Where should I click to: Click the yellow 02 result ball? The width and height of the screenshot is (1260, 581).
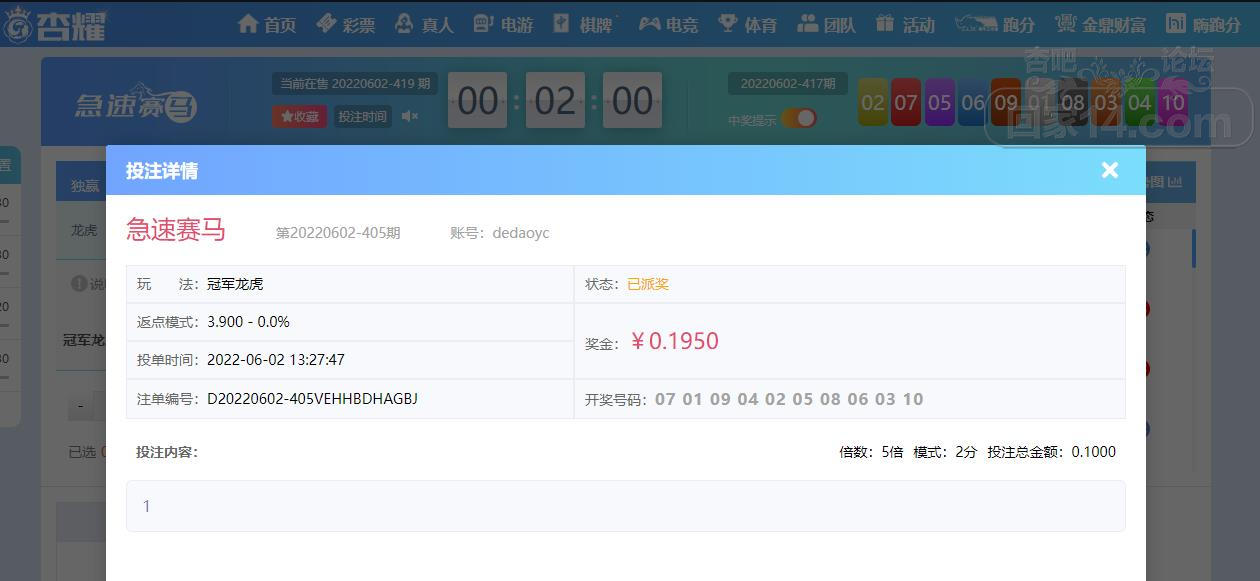tap(873, 102)
